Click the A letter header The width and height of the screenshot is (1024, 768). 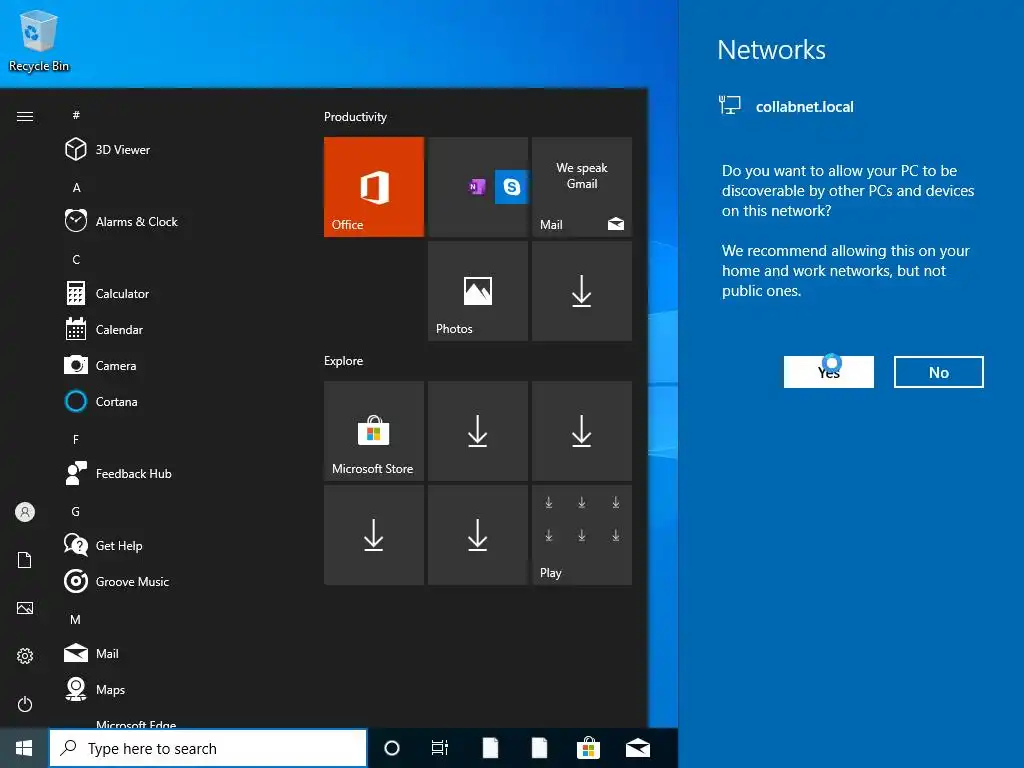(76, 187)
